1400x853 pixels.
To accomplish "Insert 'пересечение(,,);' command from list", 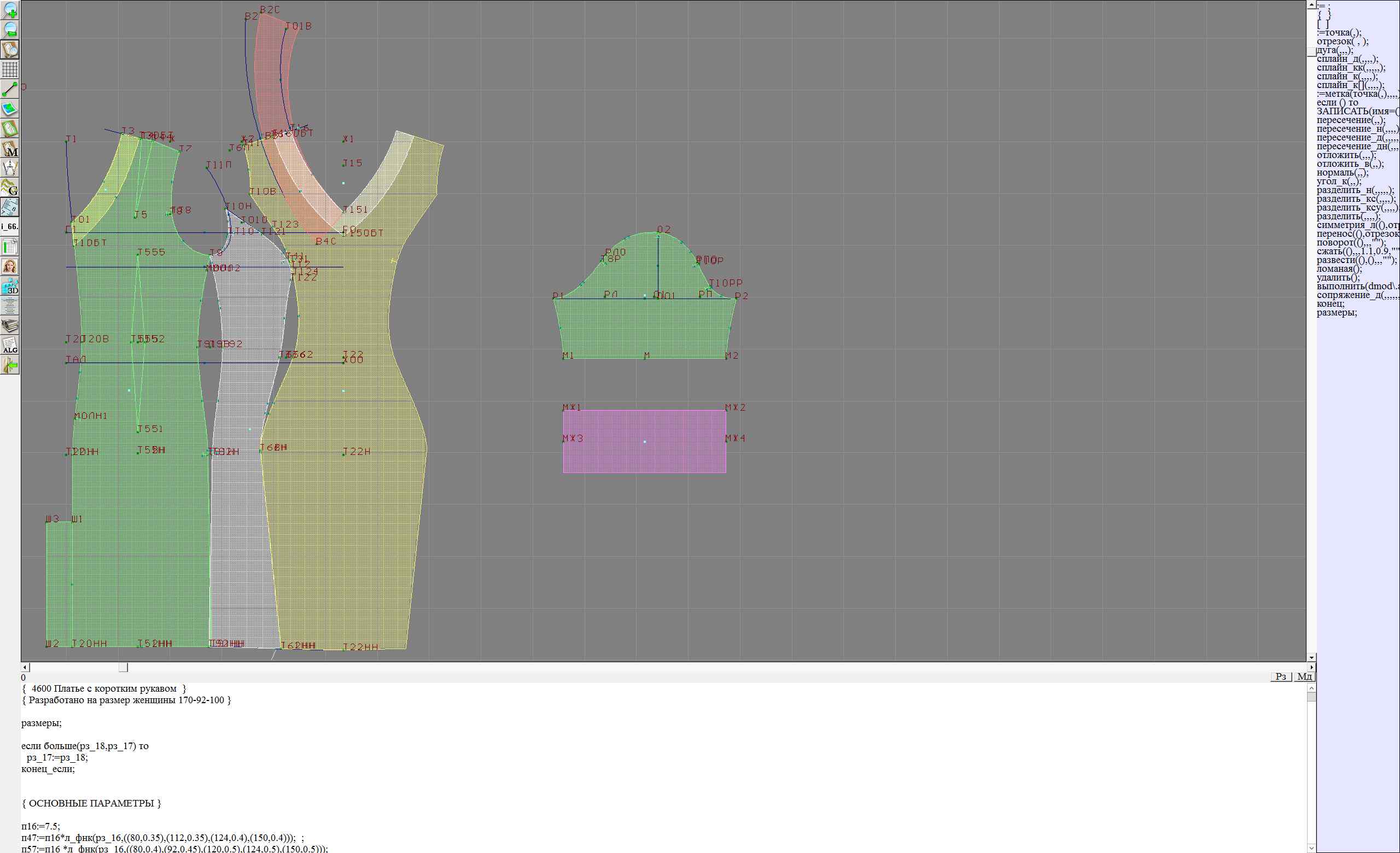I will [x=1351, y=120].
